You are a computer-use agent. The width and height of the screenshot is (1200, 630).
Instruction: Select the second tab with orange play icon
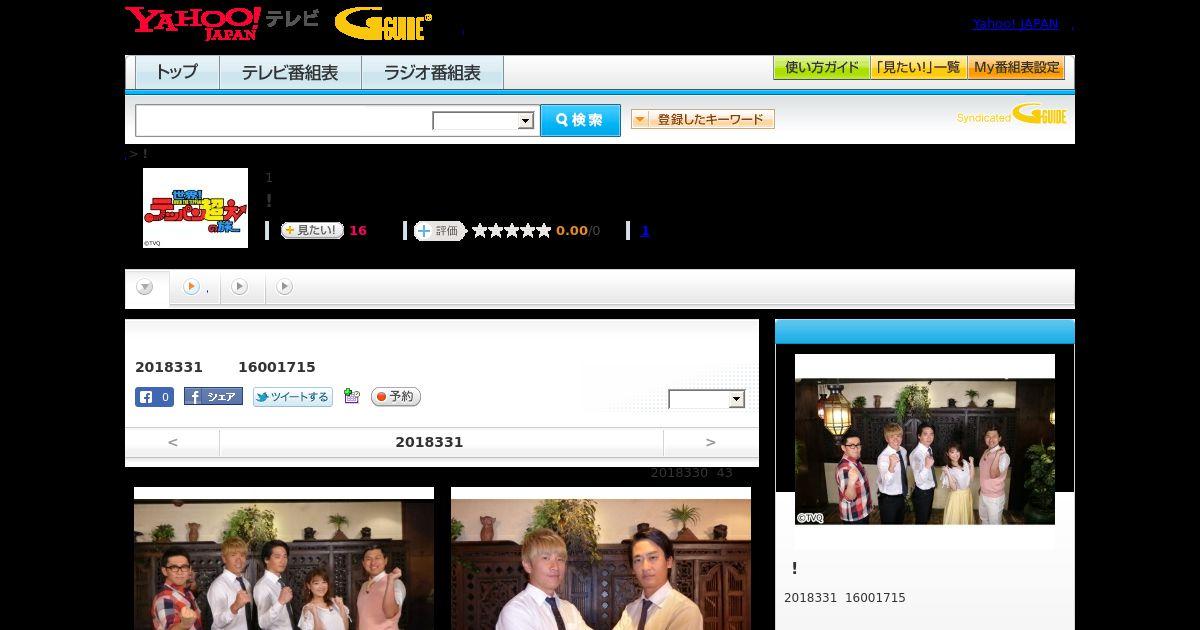click(x=195, y=288)
